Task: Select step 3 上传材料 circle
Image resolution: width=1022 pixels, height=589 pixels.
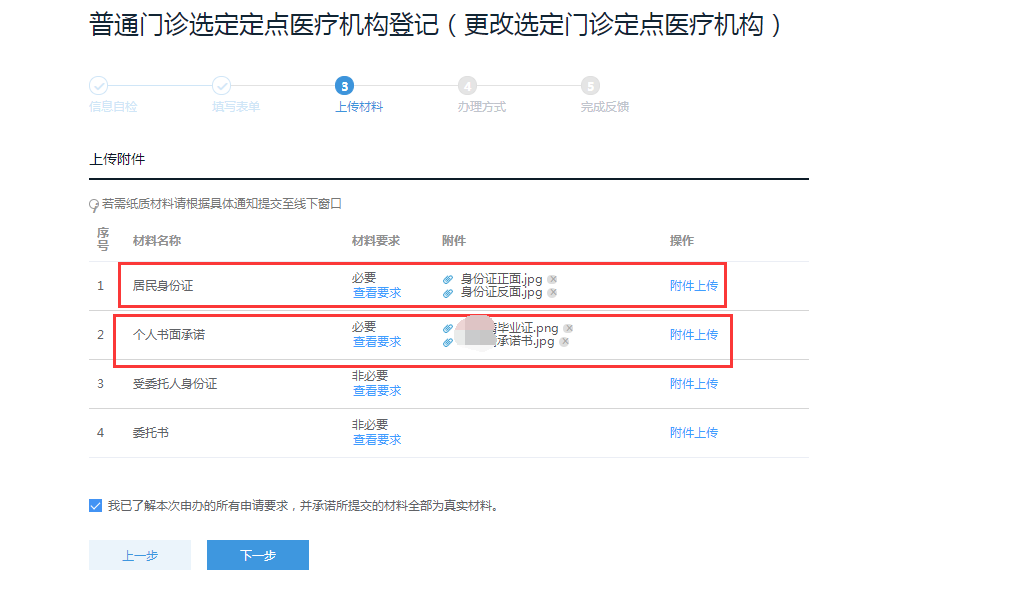Action: (344, 85)
